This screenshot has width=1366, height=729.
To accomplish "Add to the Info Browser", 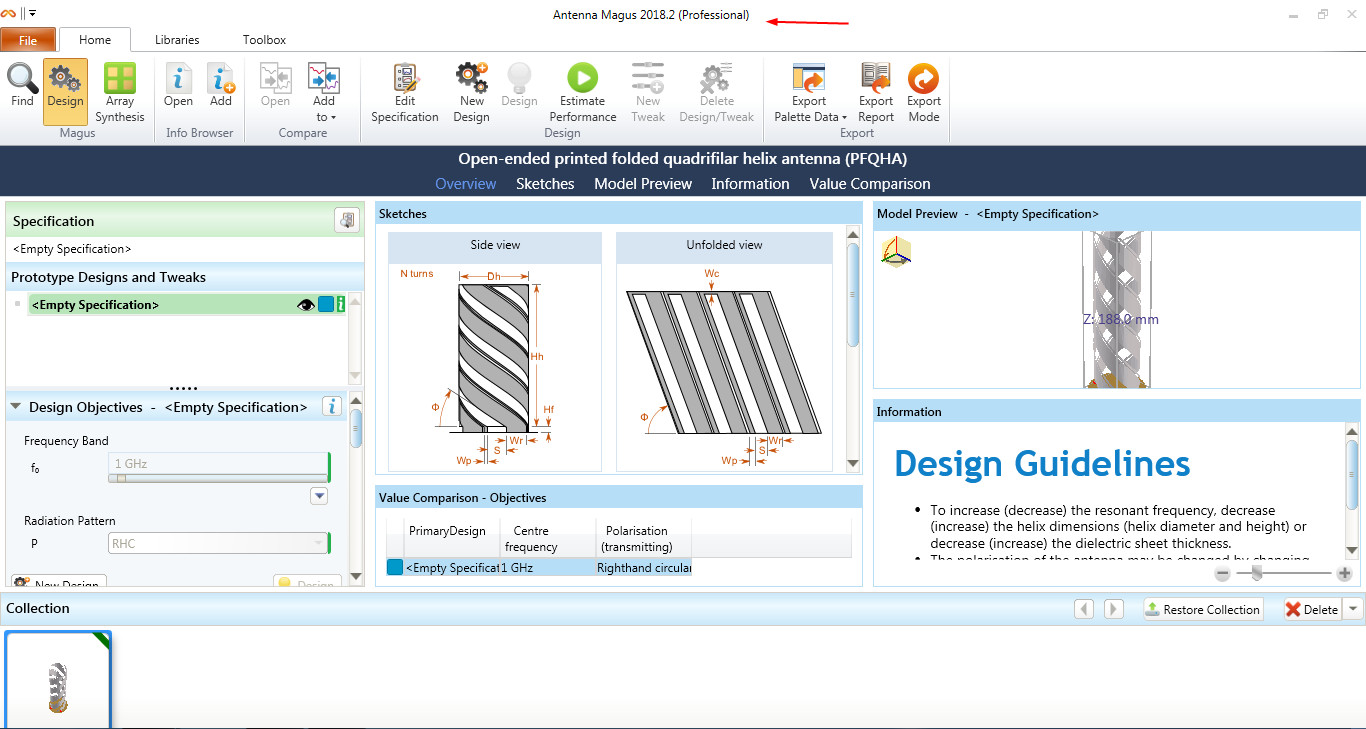I will coord(221,85).
